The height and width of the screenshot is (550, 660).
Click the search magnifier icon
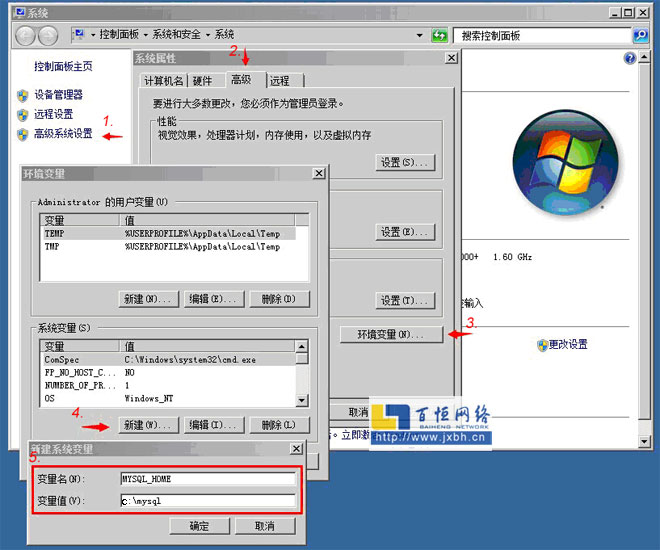click(x=640, y=35)
